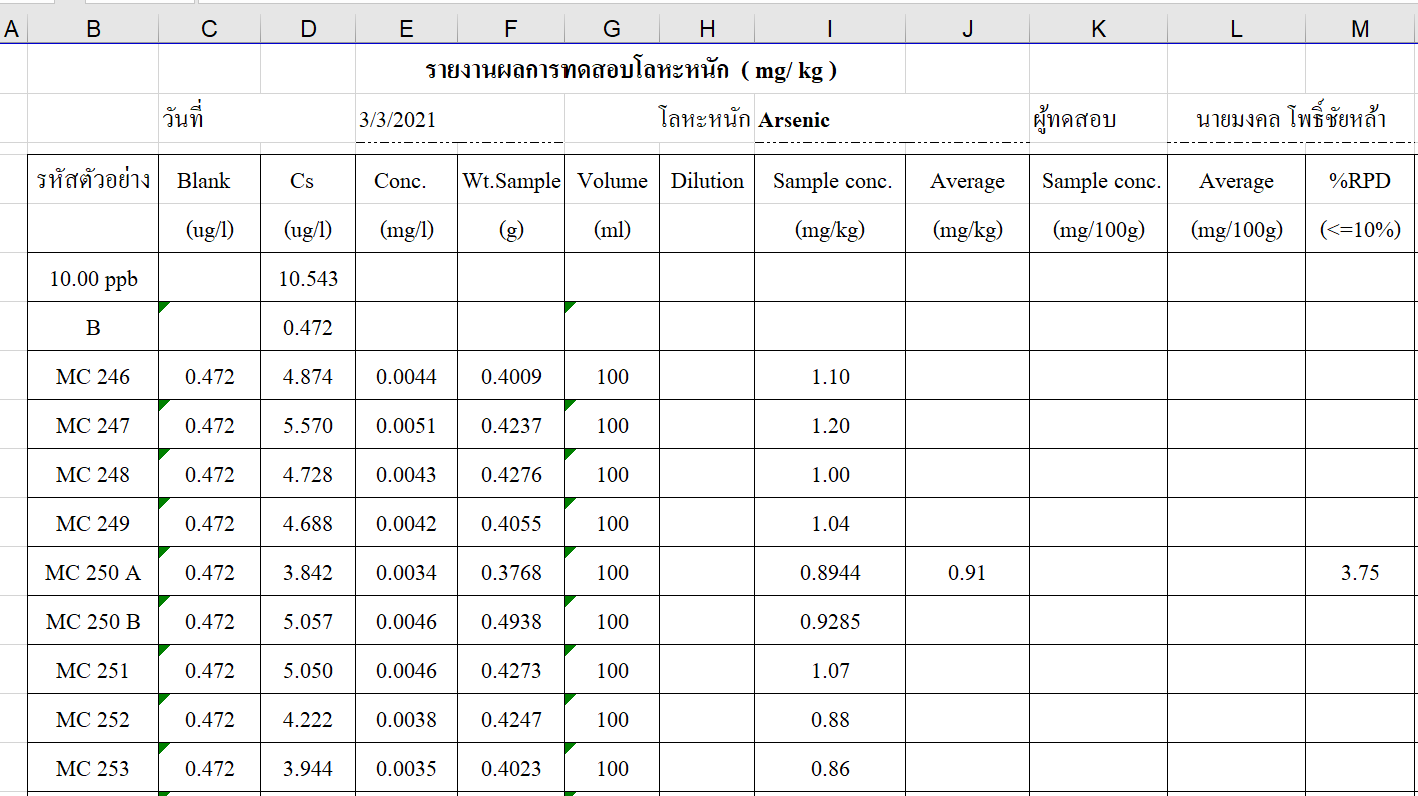Select column A header
This screenshot has width=1418, height=796.
click(x=13, y=30)
